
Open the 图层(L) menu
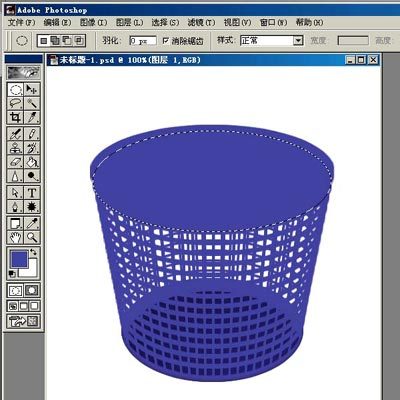pos(129,23)
